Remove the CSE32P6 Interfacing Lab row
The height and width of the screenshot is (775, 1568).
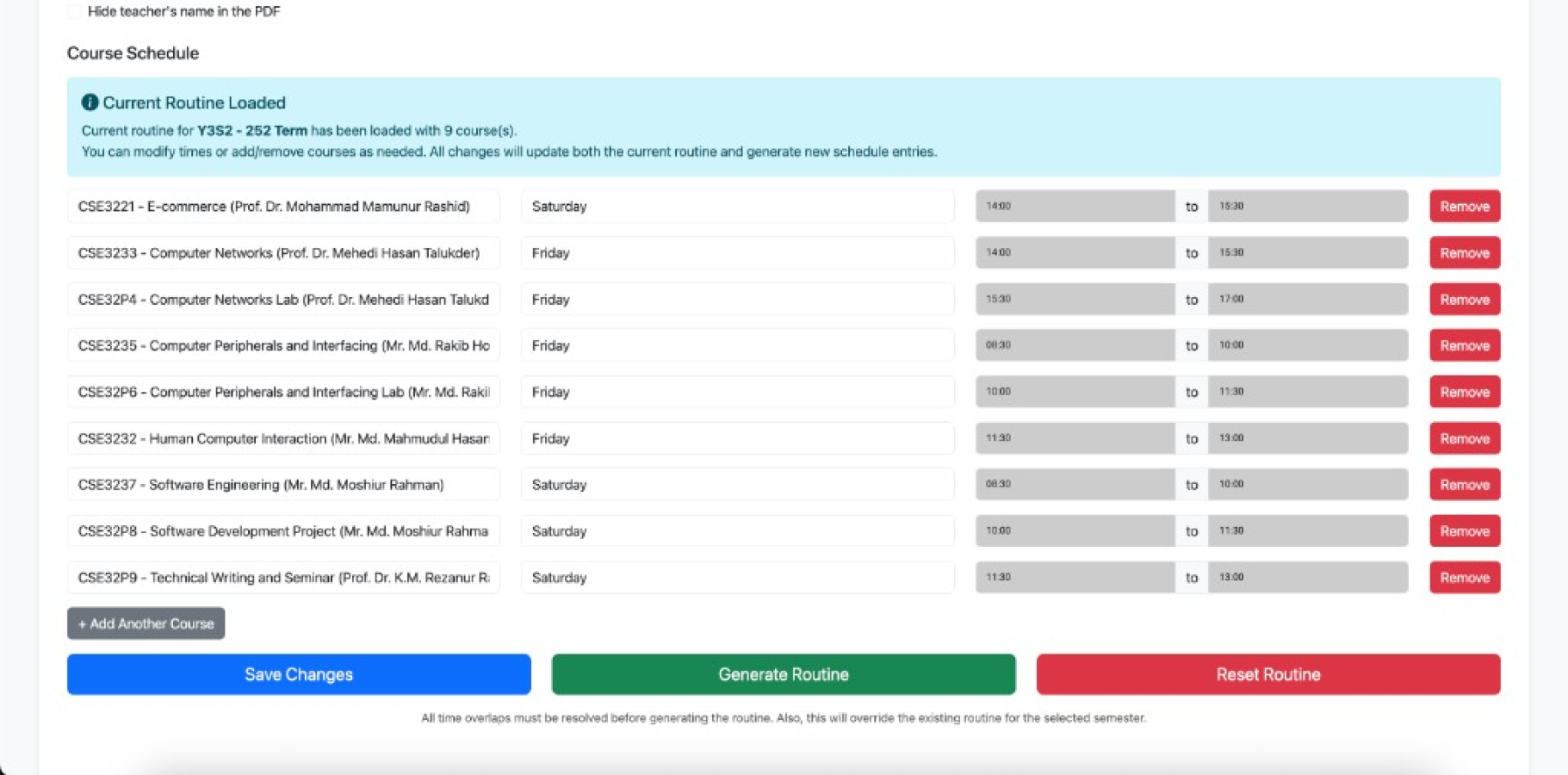[1465, 392]
